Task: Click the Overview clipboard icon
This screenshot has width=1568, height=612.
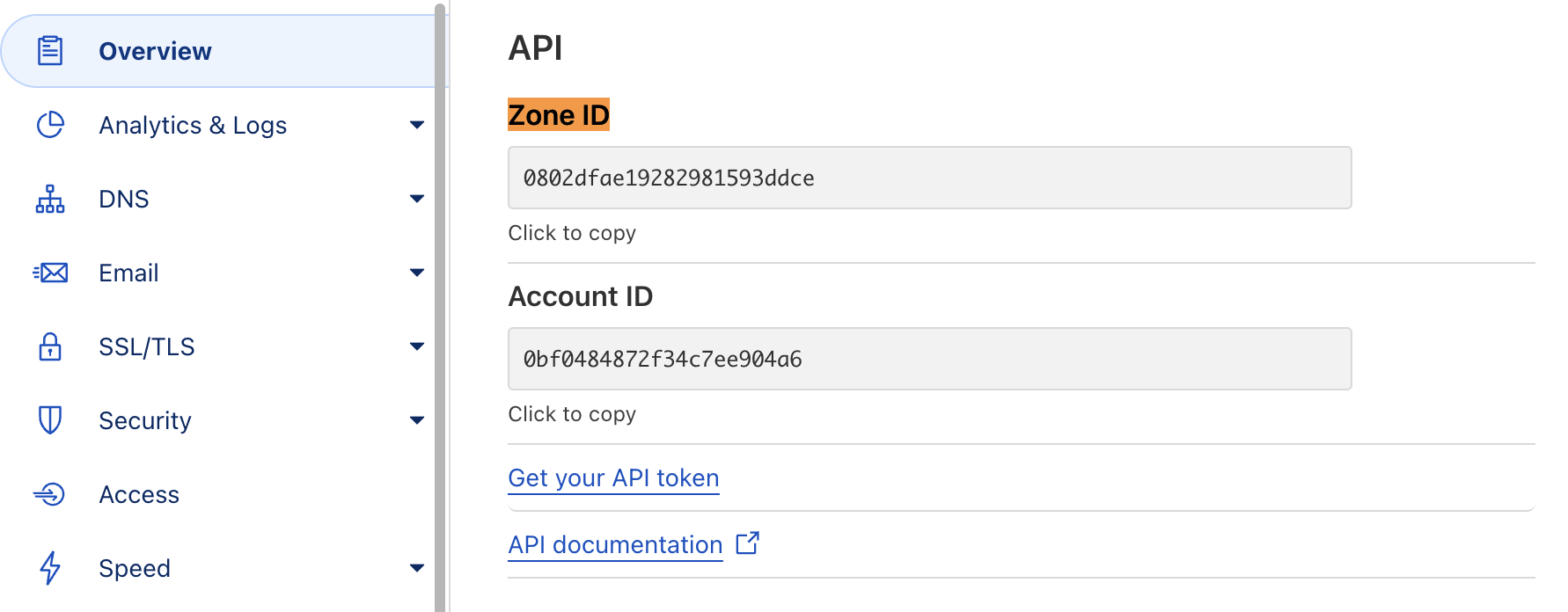Action: click(x=50, y=51)
